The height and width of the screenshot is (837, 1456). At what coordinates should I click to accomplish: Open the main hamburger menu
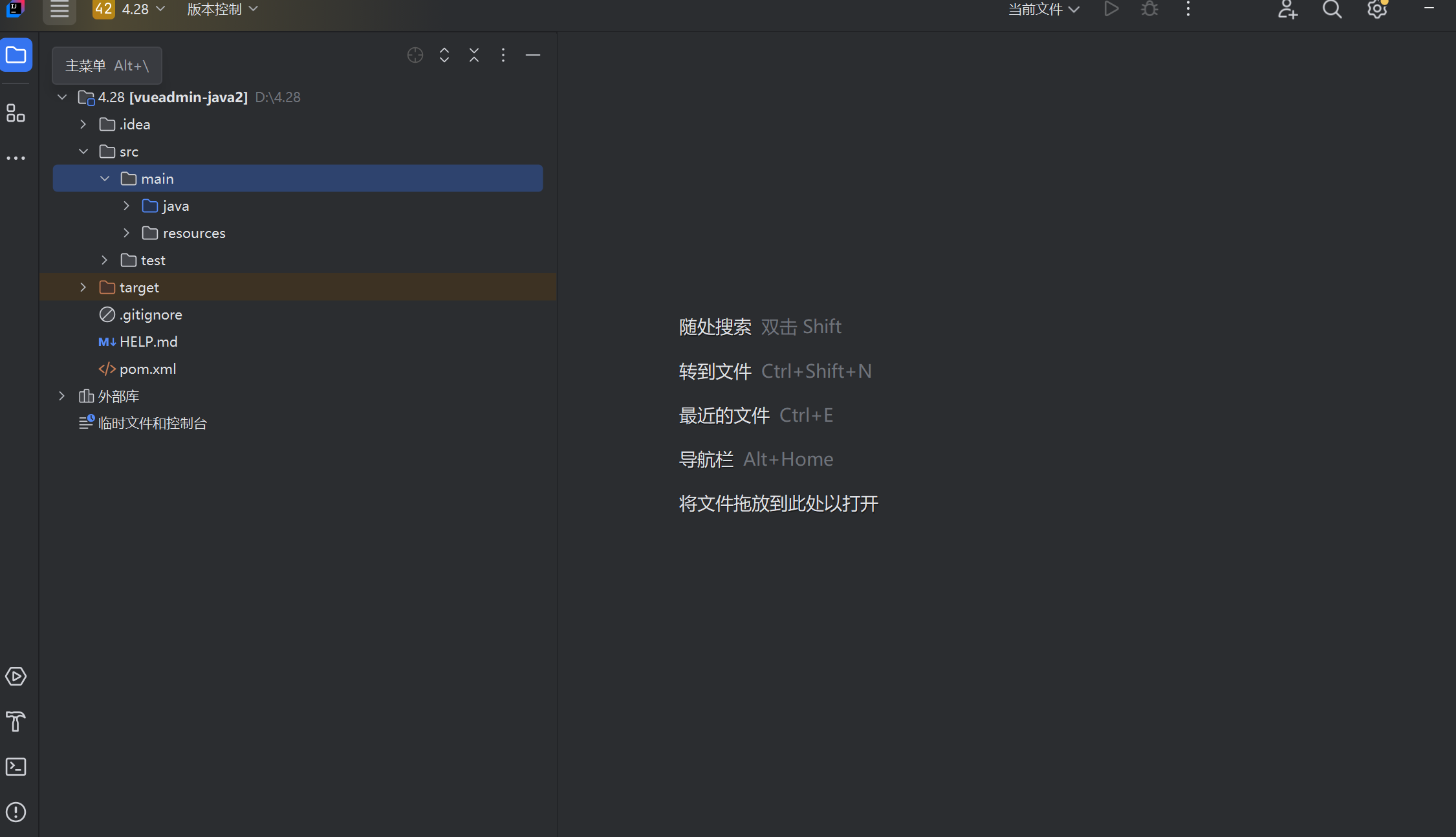60,10
